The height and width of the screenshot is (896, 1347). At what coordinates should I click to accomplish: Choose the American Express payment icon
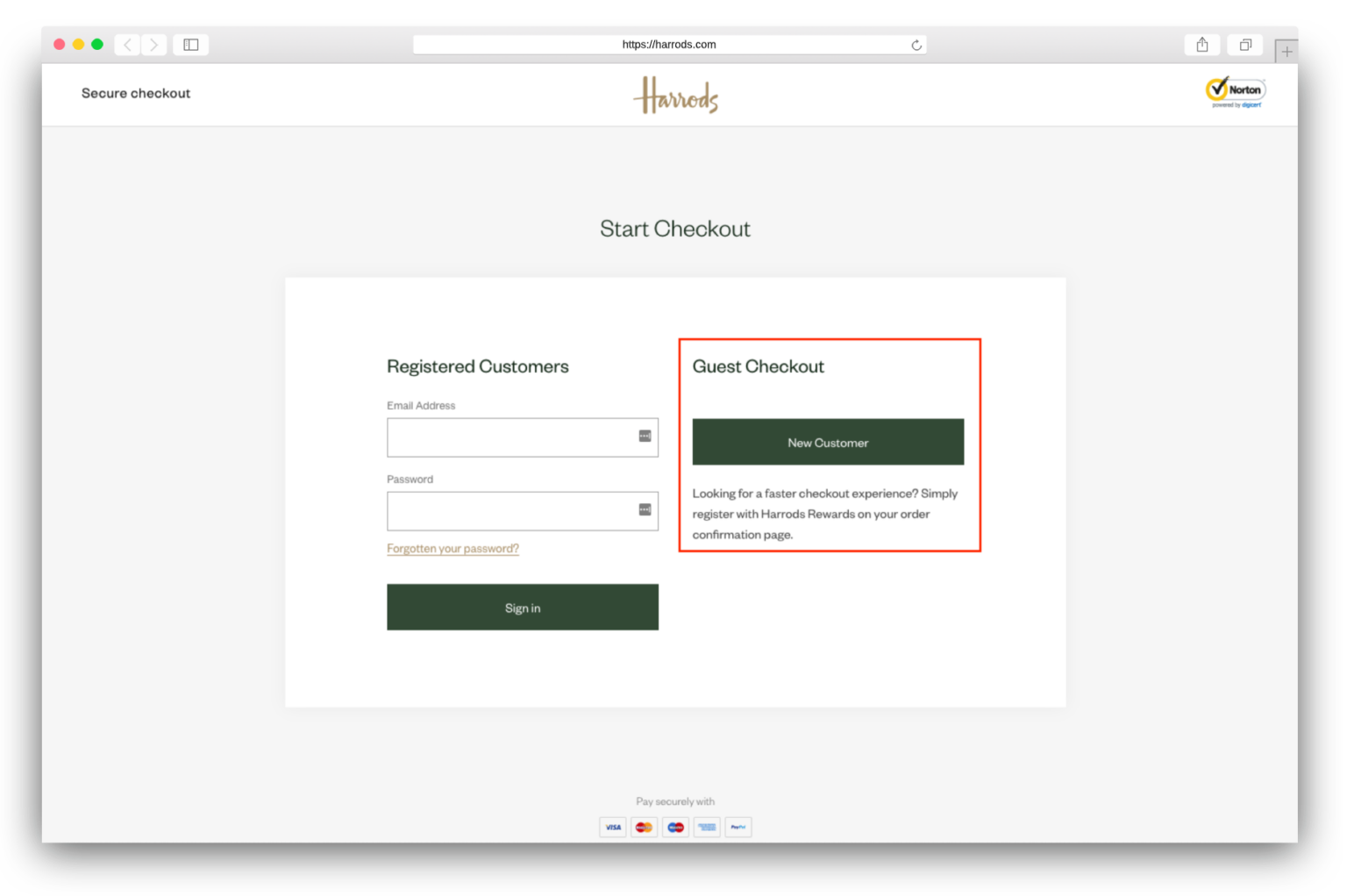click(707, 827)
